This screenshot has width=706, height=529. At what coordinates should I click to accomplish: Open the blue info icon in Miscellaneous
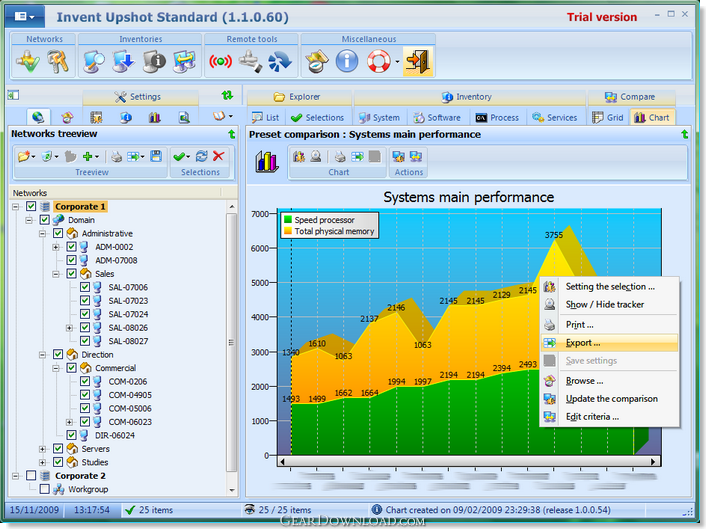pyautogui.click(x=347, y=61)
